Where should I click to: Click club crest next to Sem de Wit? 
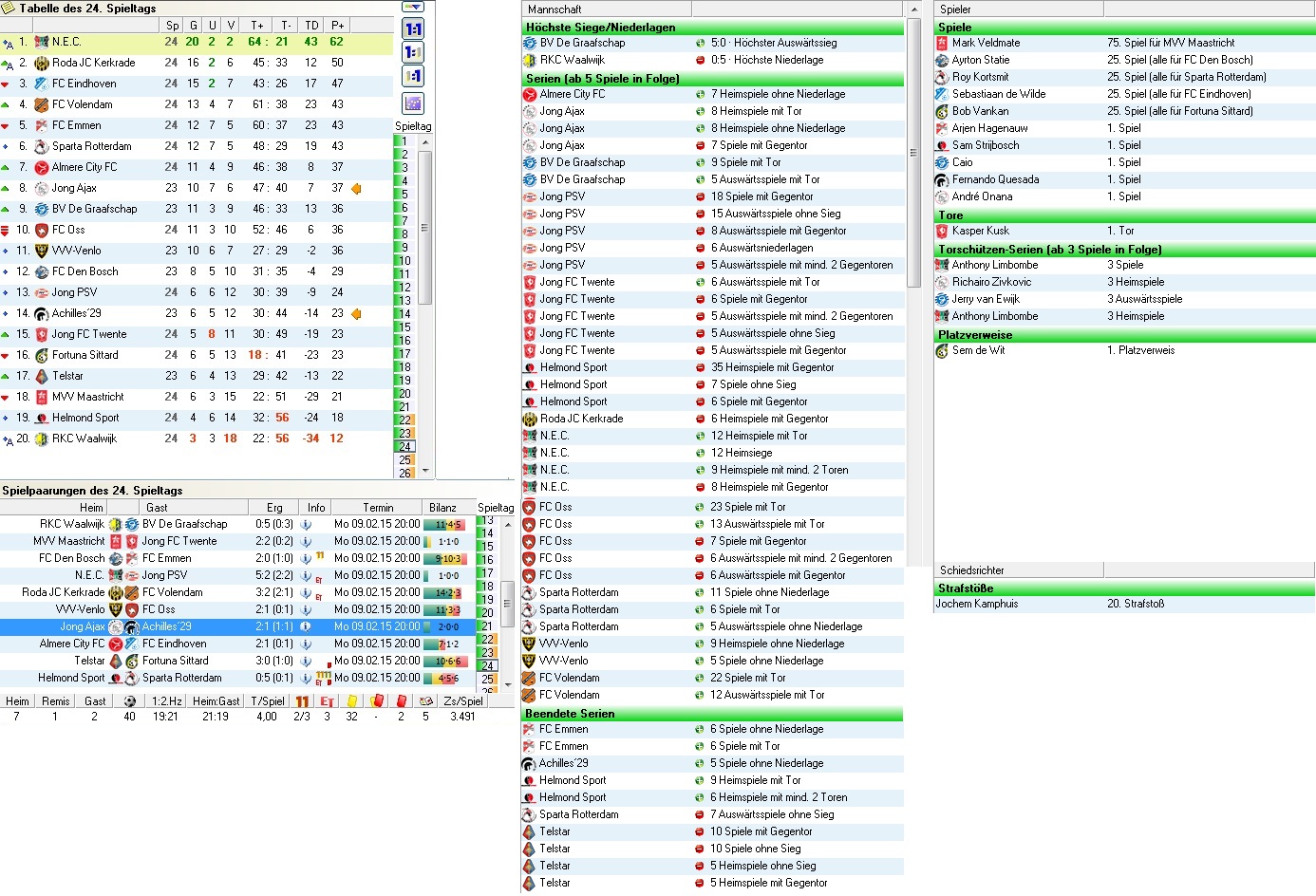[942, 350]
